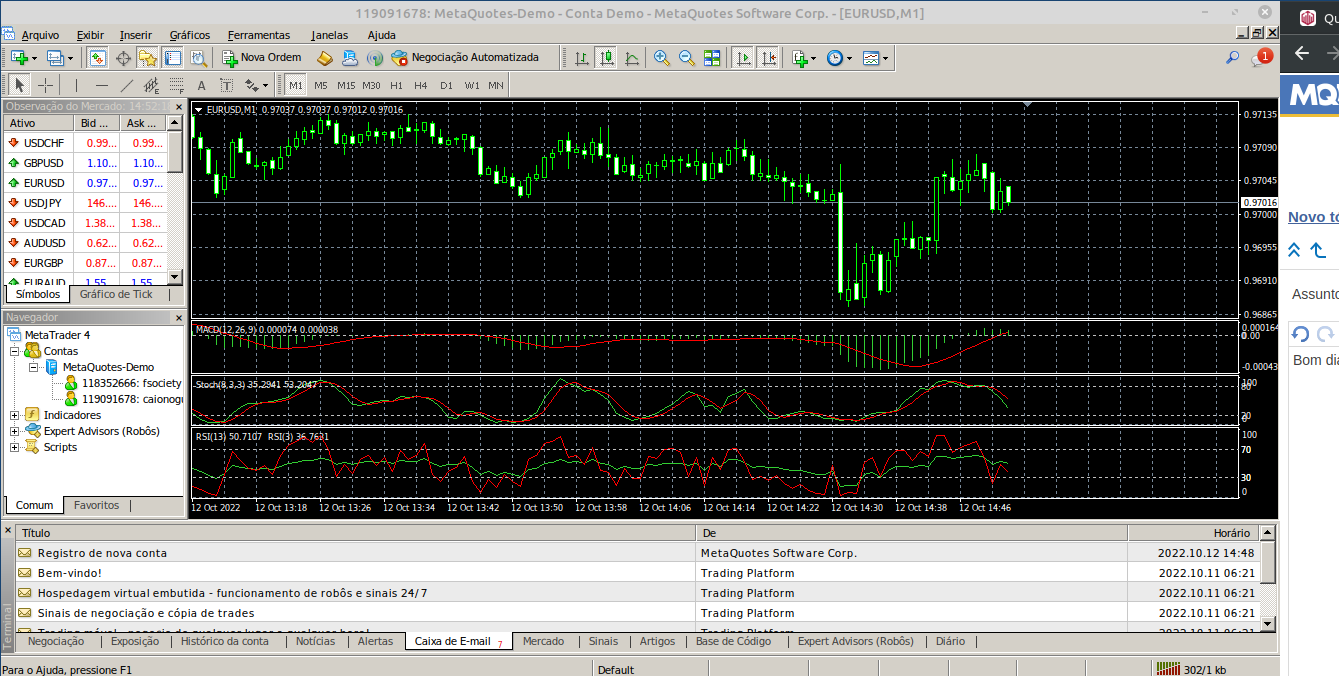Image resolution: width=1339 pixels, height=676 pixels.
Task: Tile chart windows
Action: tap(712, 58)
